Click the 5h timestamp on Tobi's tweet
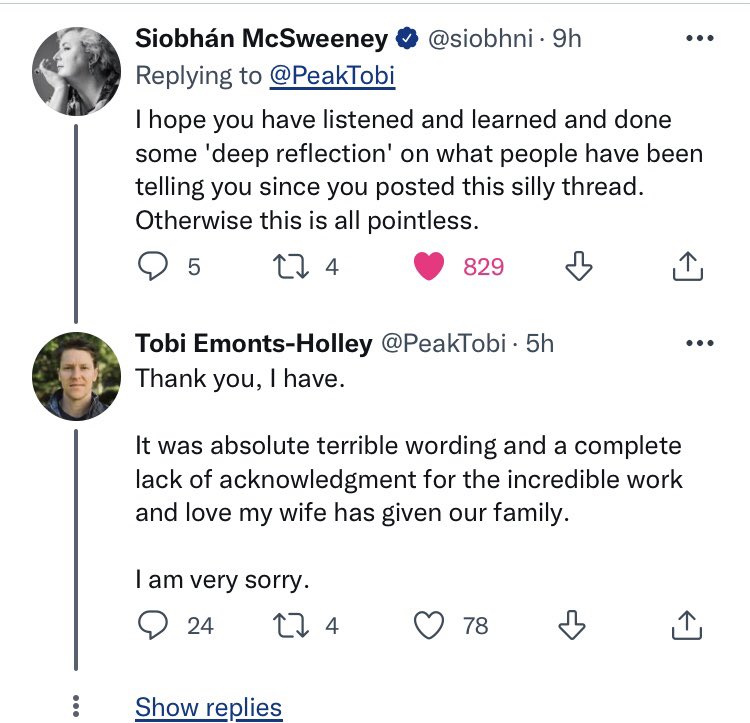750x723 pixels. [538, 343]
